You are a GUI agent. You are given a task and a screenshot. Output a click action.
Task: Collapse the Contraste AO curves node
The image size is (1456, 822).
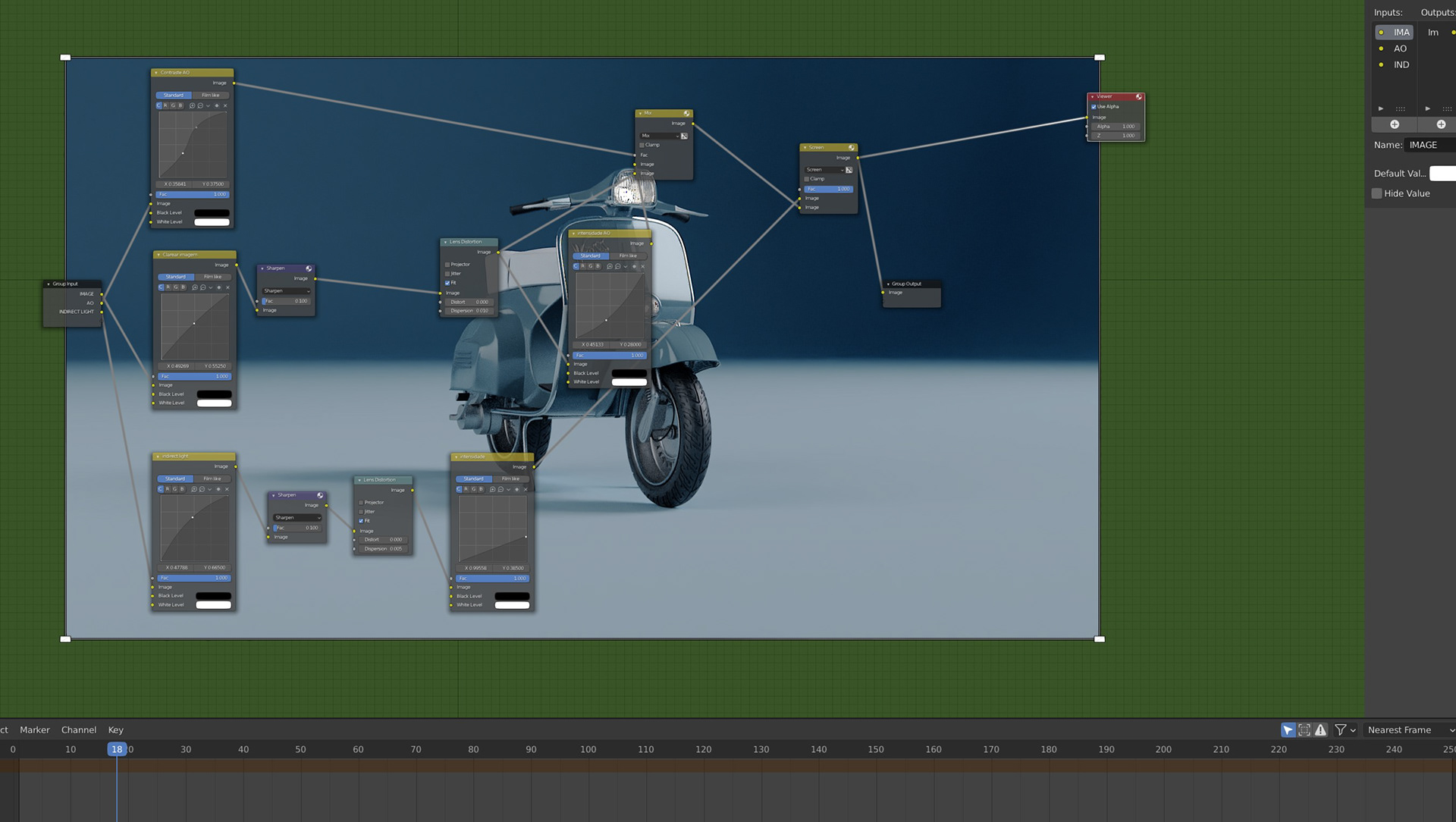[156, 73]
